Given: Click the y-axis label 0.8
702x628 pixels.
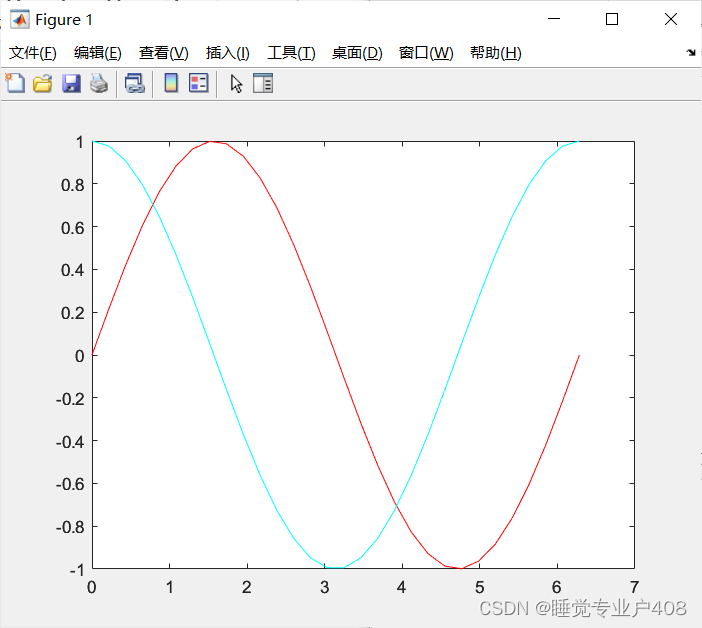Looking at the screenshot, I should tap(73, 185).
